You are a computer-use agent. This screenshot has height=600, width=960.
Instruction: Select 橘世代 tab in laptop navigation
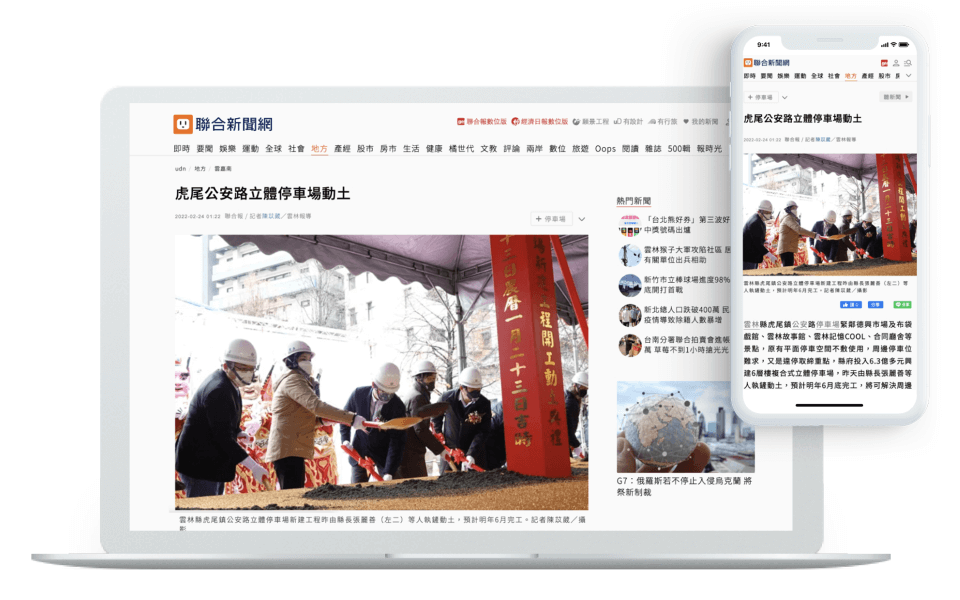[461, 149]
